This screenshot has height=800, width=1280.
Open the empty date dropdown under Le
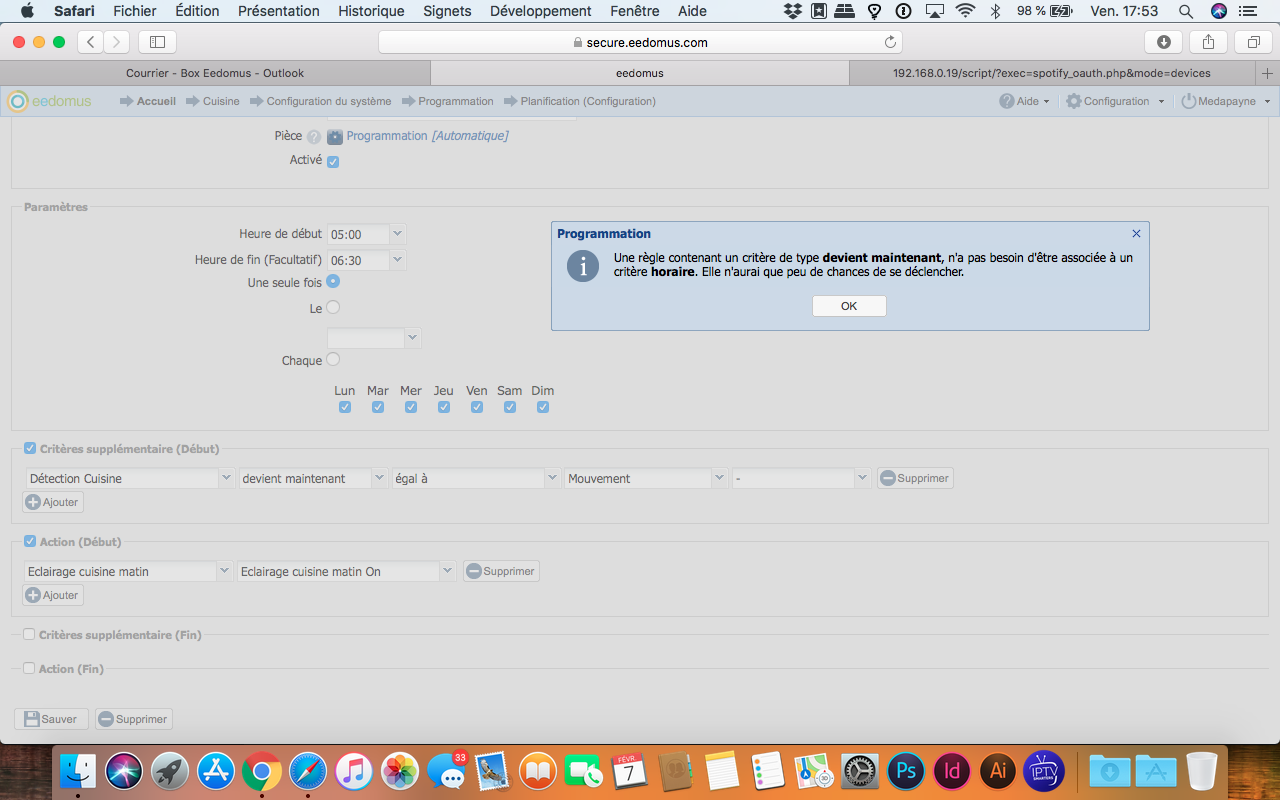pyautogui.click(x=412, y=338)
